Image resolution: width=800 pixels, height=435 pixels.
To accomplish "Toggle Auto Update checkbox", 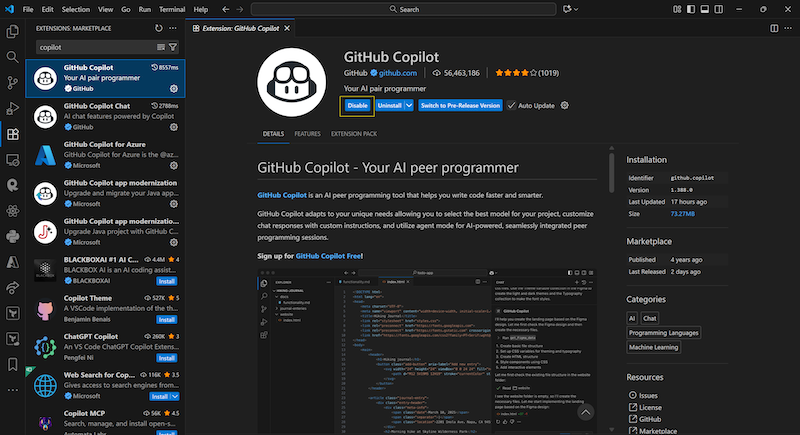I will pyautogui.click(x=511, y=106).
